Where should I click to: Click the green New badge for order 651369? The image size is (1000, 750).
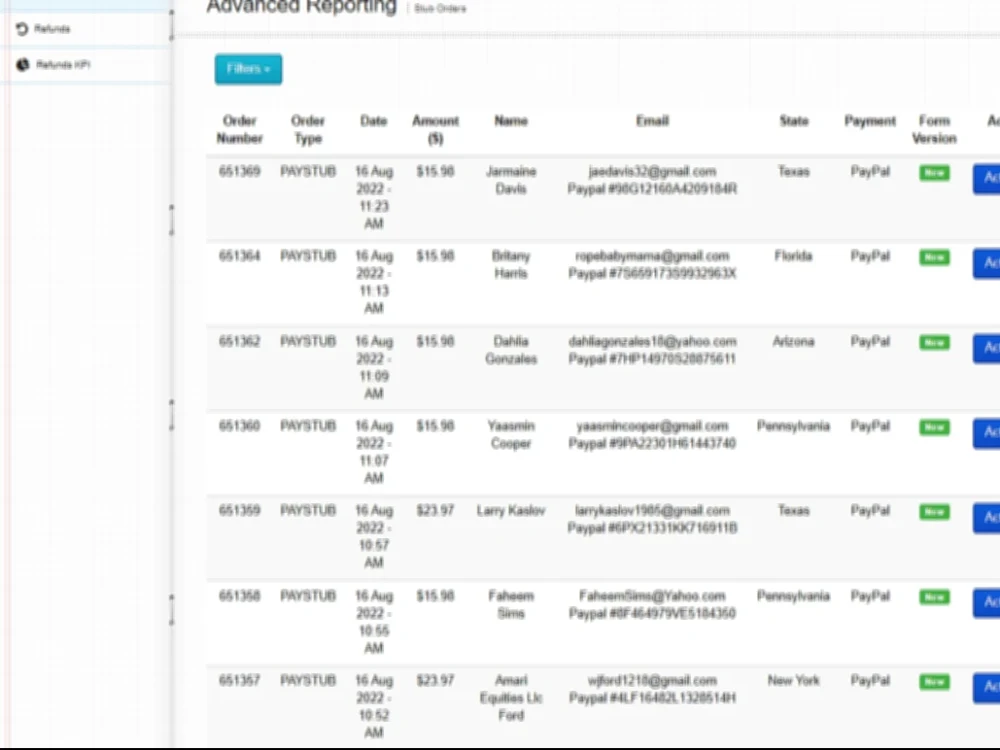point(932,174)
